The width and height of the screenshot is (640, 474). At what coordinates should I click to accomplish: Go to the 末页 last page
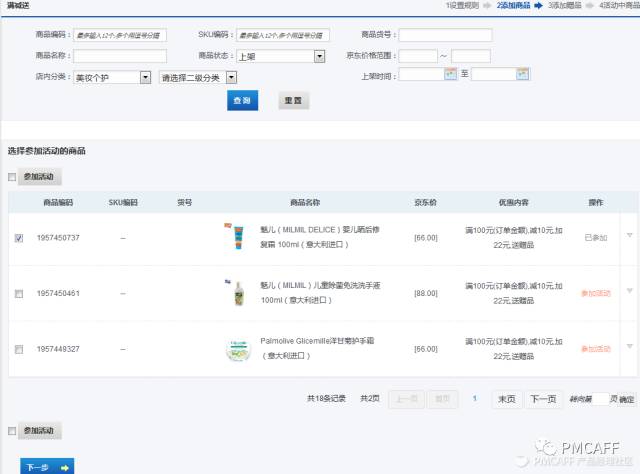[x=507, y=399]
